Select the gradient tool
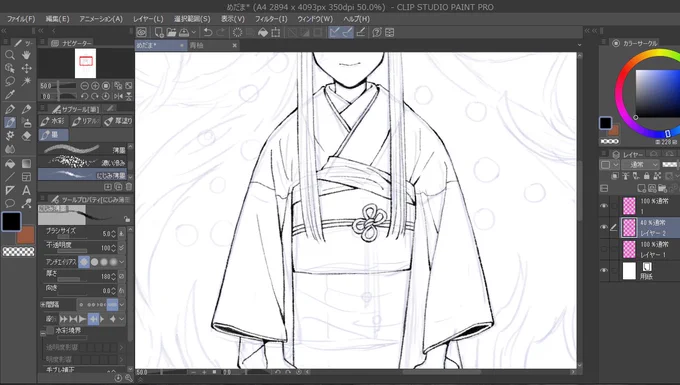The image size is (680, 385). point(26,163)
